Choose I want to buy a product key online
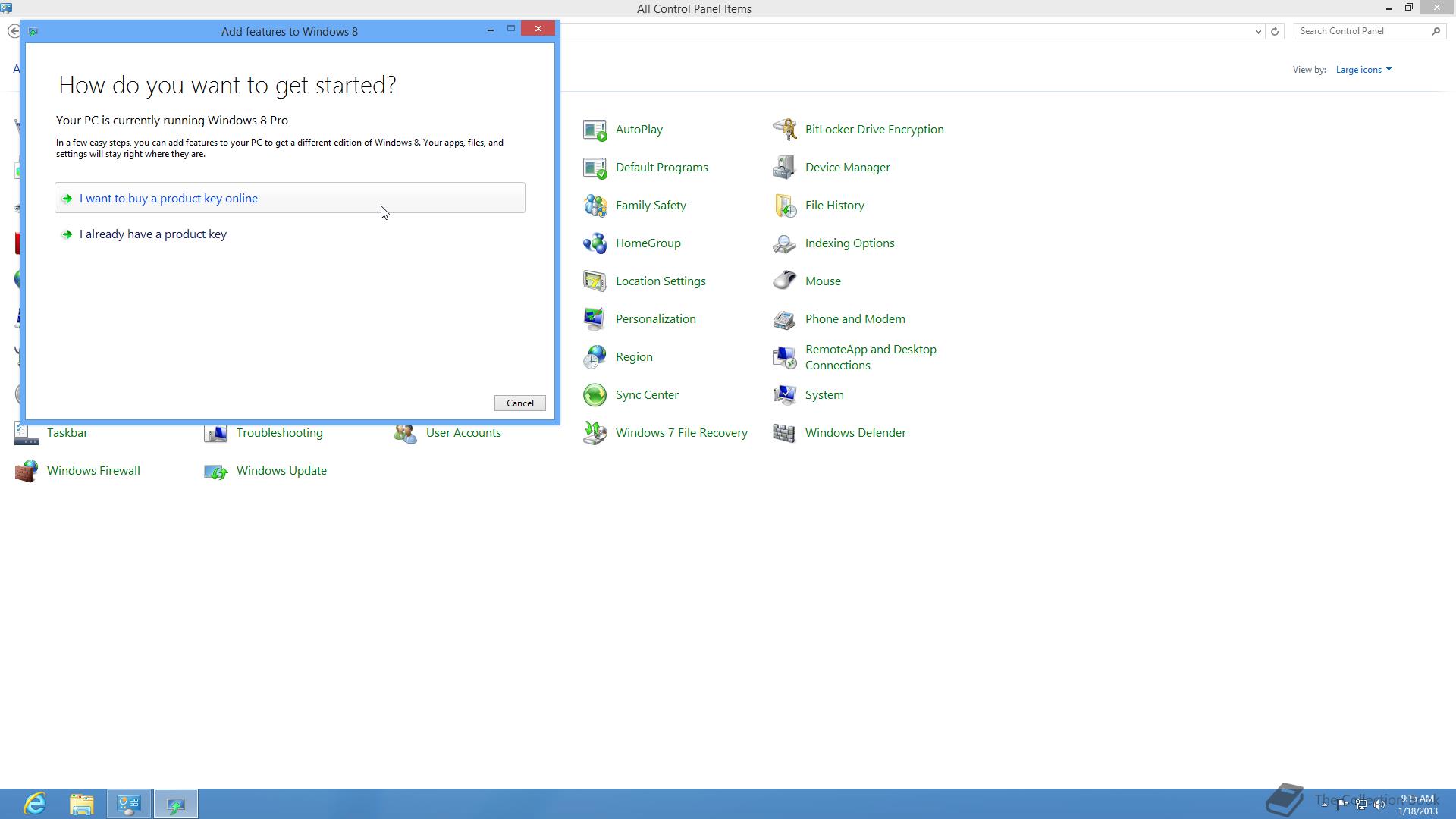The image size is (1456, 819). pos(290,198)
